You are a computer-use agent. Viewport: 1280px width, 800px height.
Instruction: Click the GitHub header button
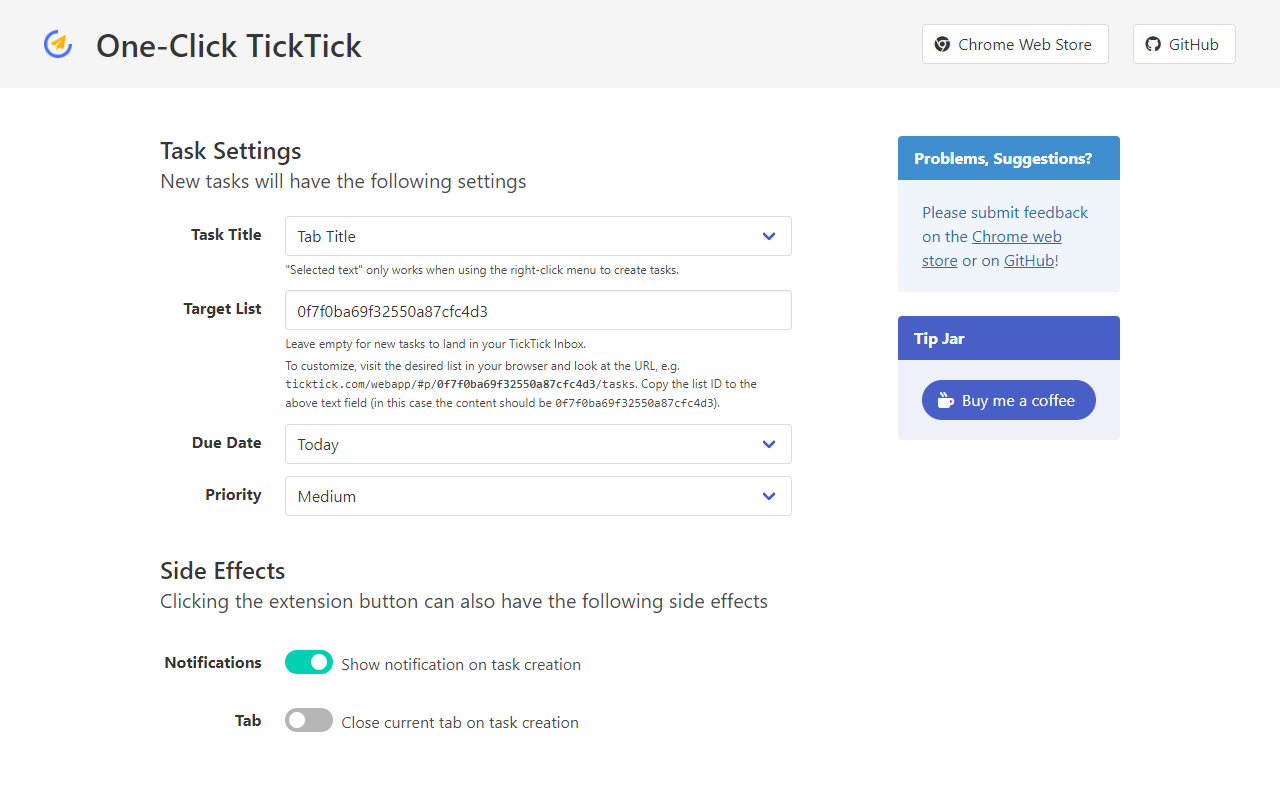(1183, 44)
